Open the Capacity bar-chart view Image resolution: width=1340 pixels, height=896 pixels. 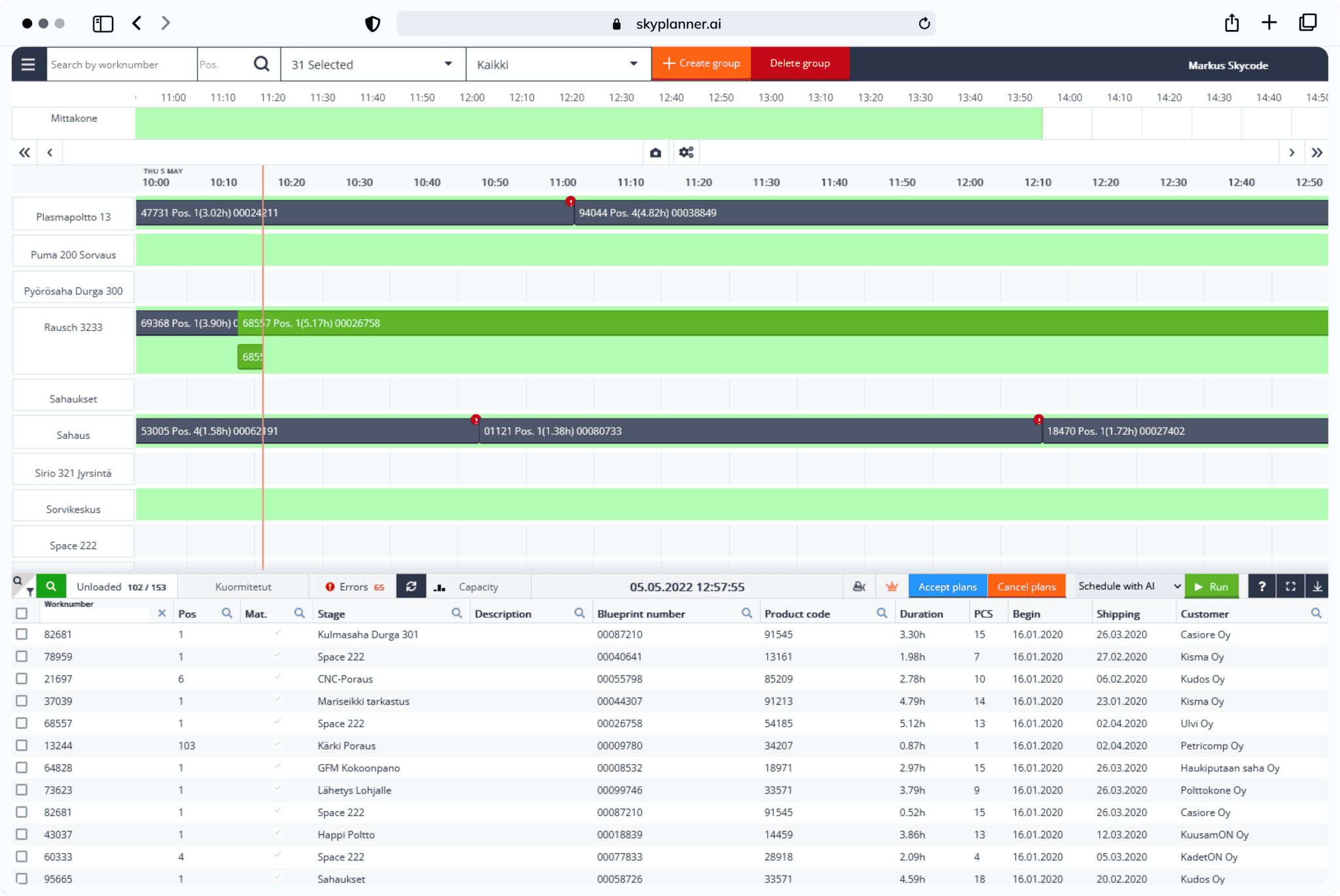[439, 586]
